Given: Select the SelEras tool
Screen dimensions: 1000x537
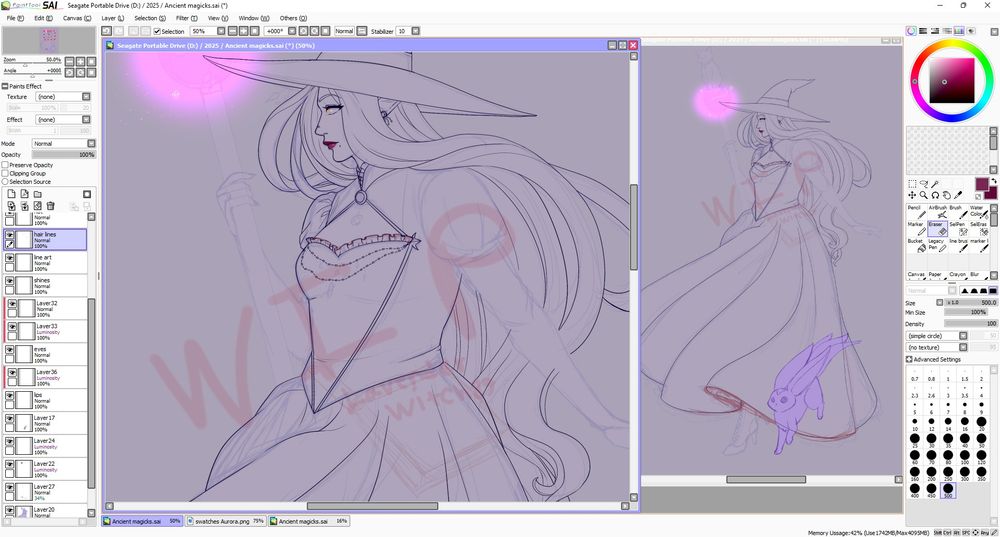Looking at the screenshot, I should (978, 228).
